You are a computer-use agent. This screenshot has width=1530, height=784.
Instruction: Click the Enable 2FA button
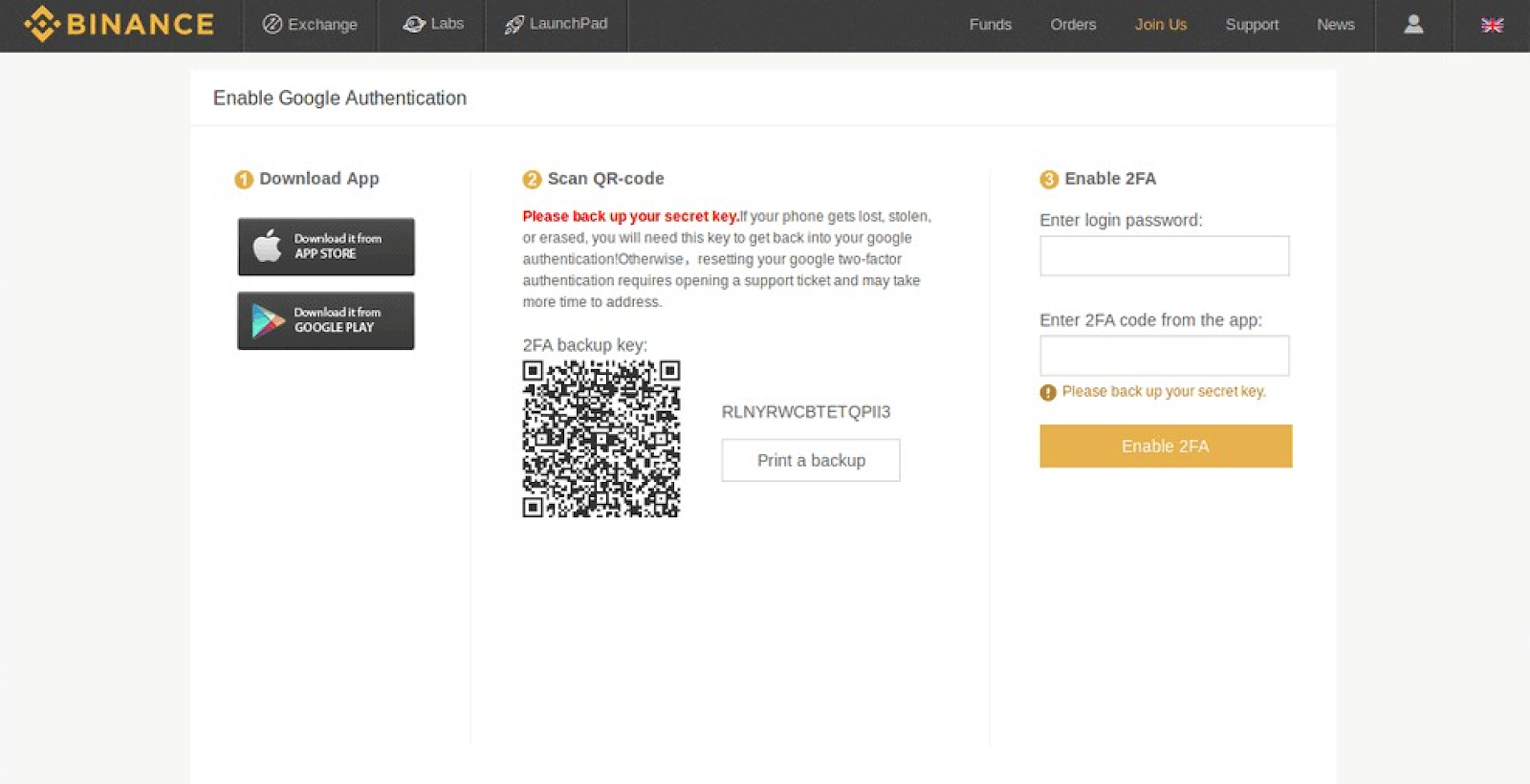pyautogui.click(x=1166, y=446)
